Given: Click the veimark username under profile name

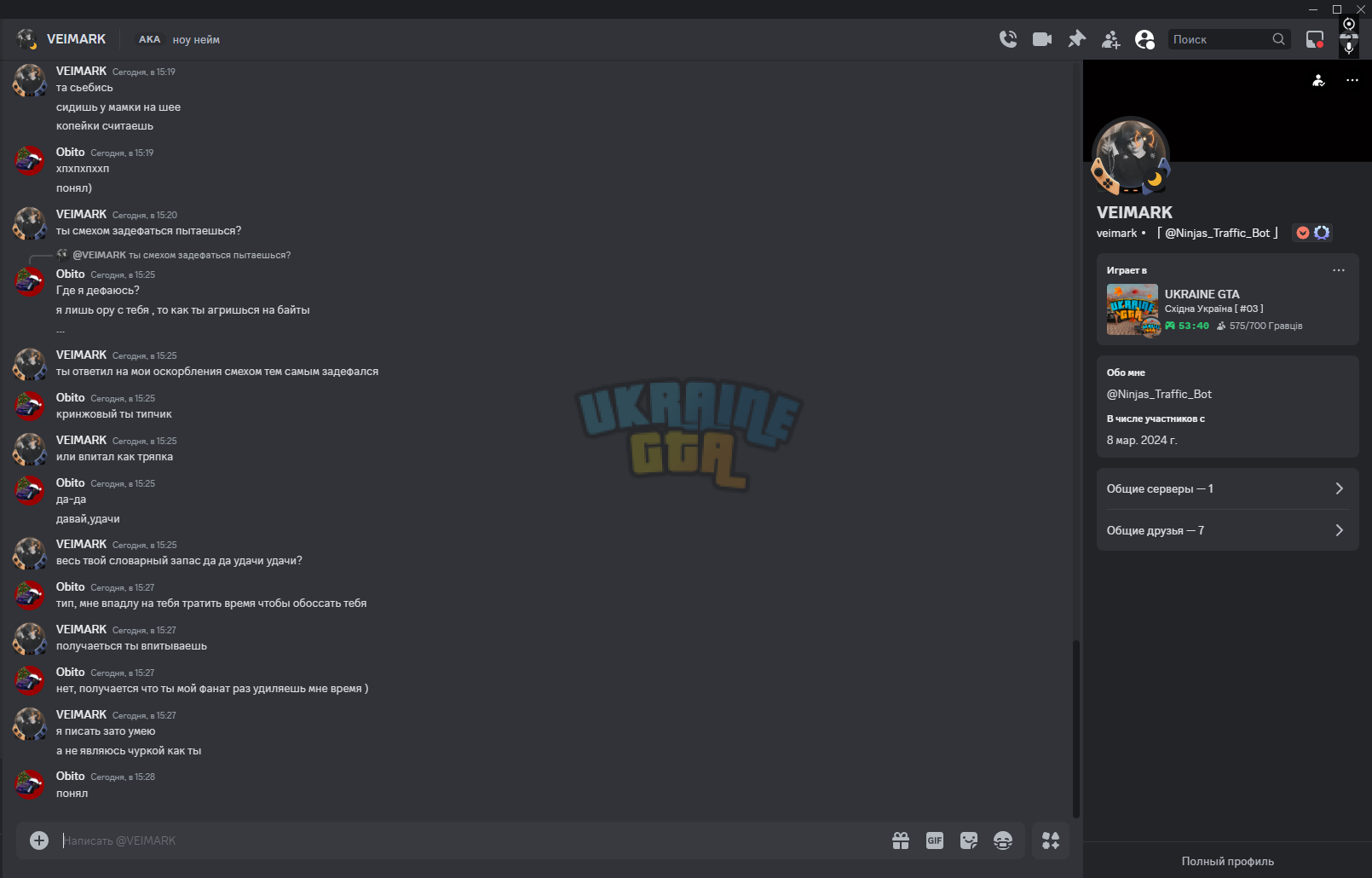Looking at the screenshot, I should [x=1116, y=233].
